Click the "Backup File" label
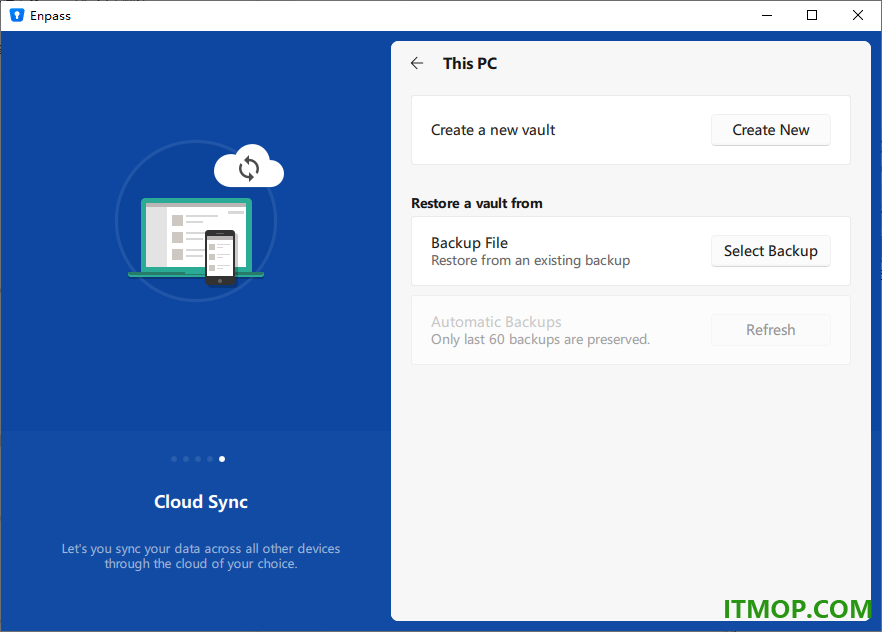Screen dimensions: 882x632 click(469, 242)
